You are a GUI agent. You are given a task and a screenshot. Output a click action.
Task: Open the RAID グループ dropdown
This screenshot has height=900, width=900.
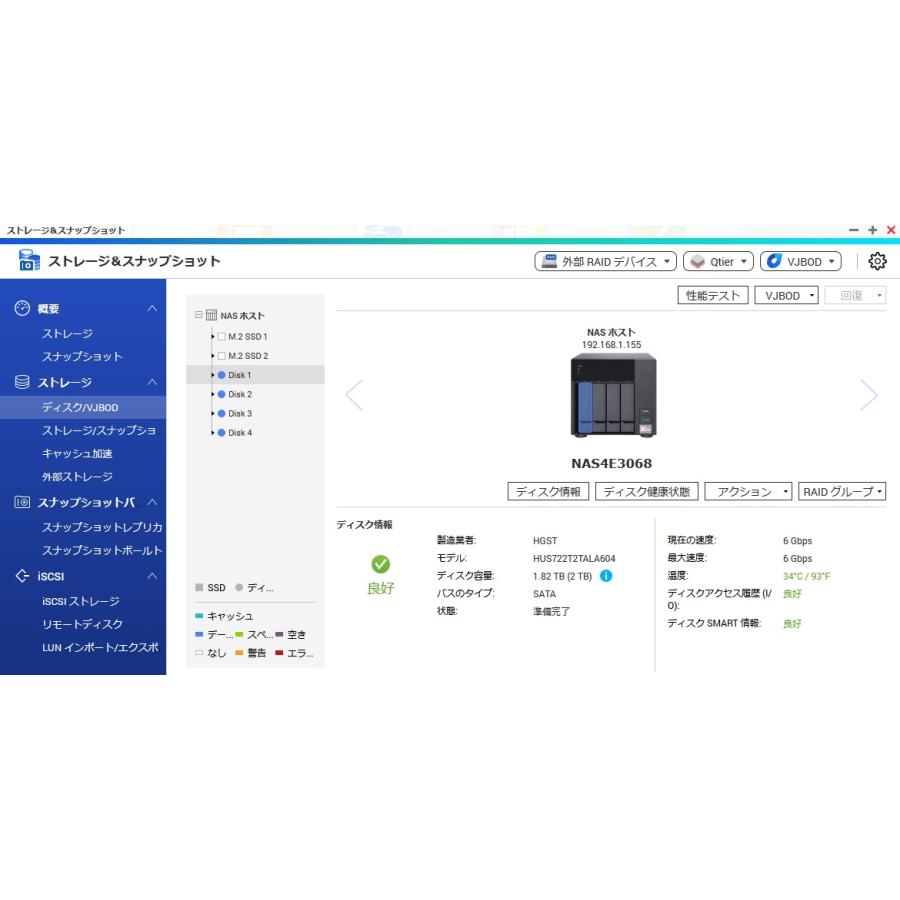click(x=842, y=491)
